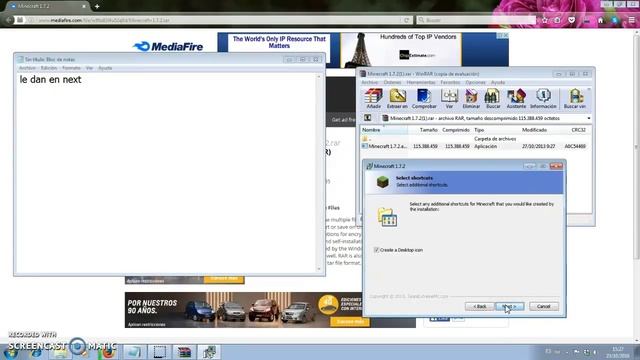640x360 pixels.
Task: Click the up-one-level icon beside WinRAR path
Action: click(x=367, y=118)
